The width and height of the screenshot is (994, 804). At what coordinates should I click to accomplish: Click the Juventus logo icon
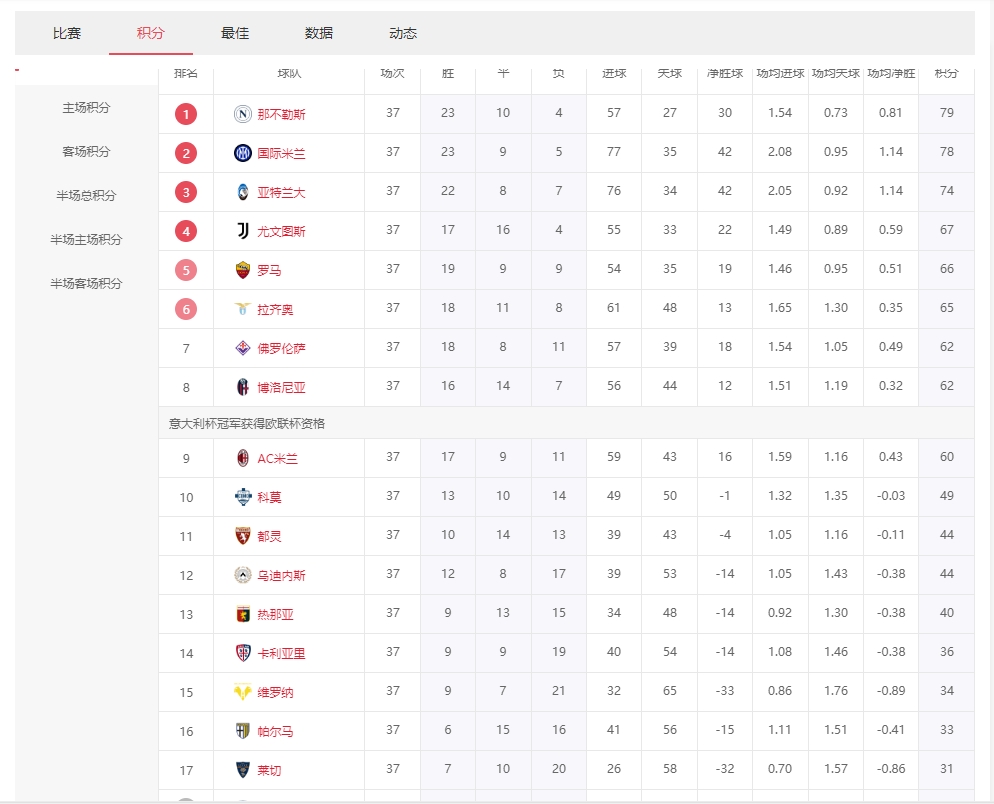[x=243, y=231]
